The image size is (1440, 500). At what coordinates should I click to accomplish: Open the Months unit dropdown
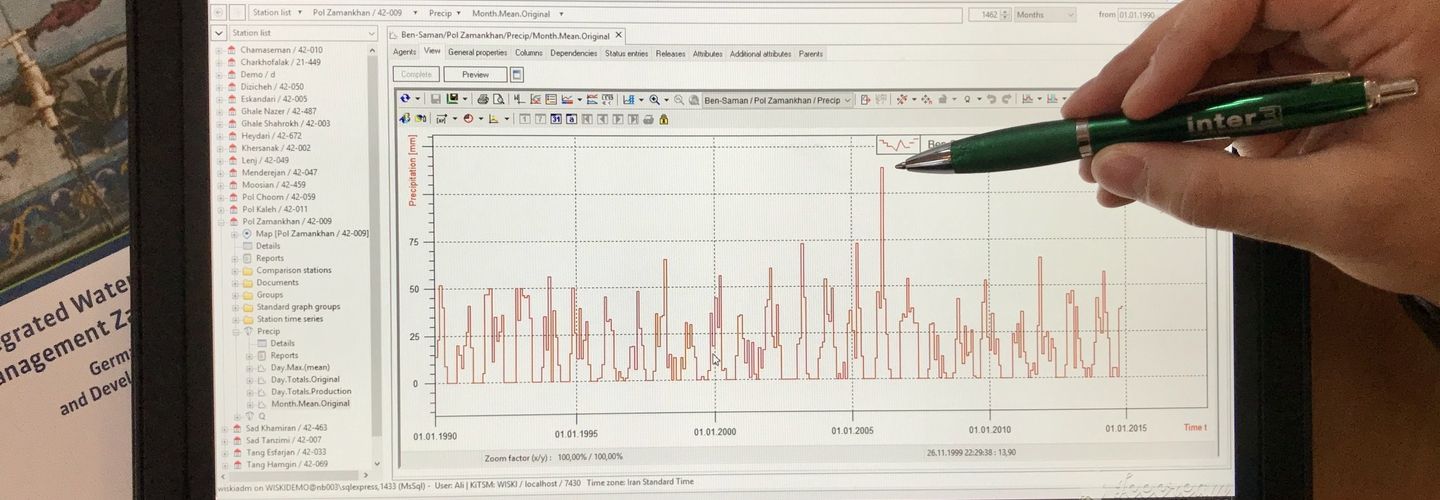pyautogui.click(x=1069, y=15)
